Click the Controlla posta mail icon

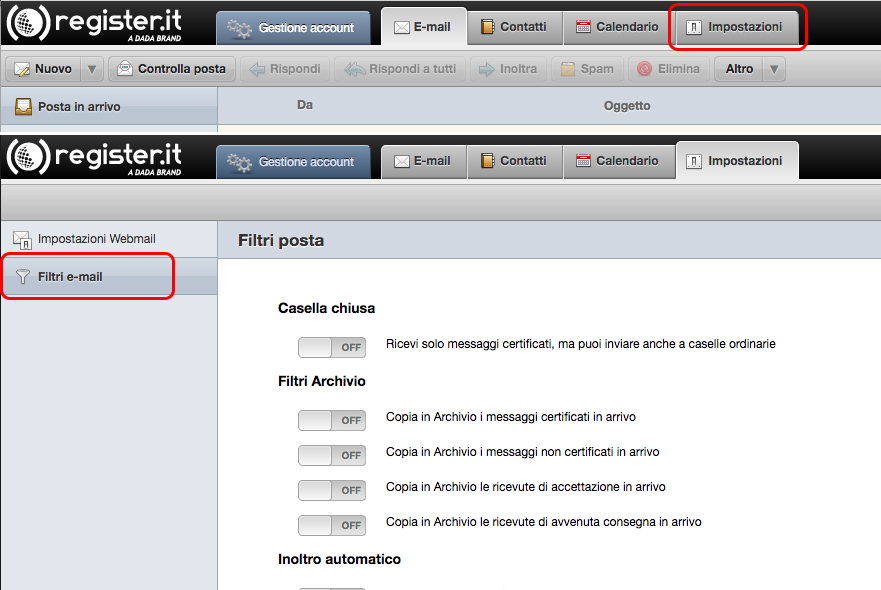124,70
